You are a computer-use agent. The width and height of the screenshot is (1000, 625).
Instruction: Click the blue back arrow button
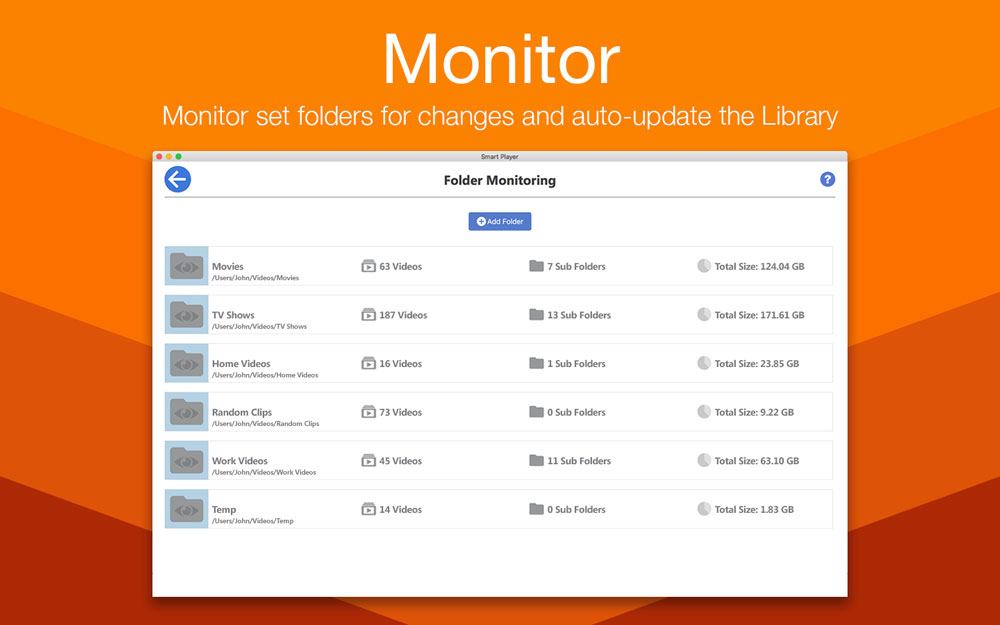coord(178,180)
